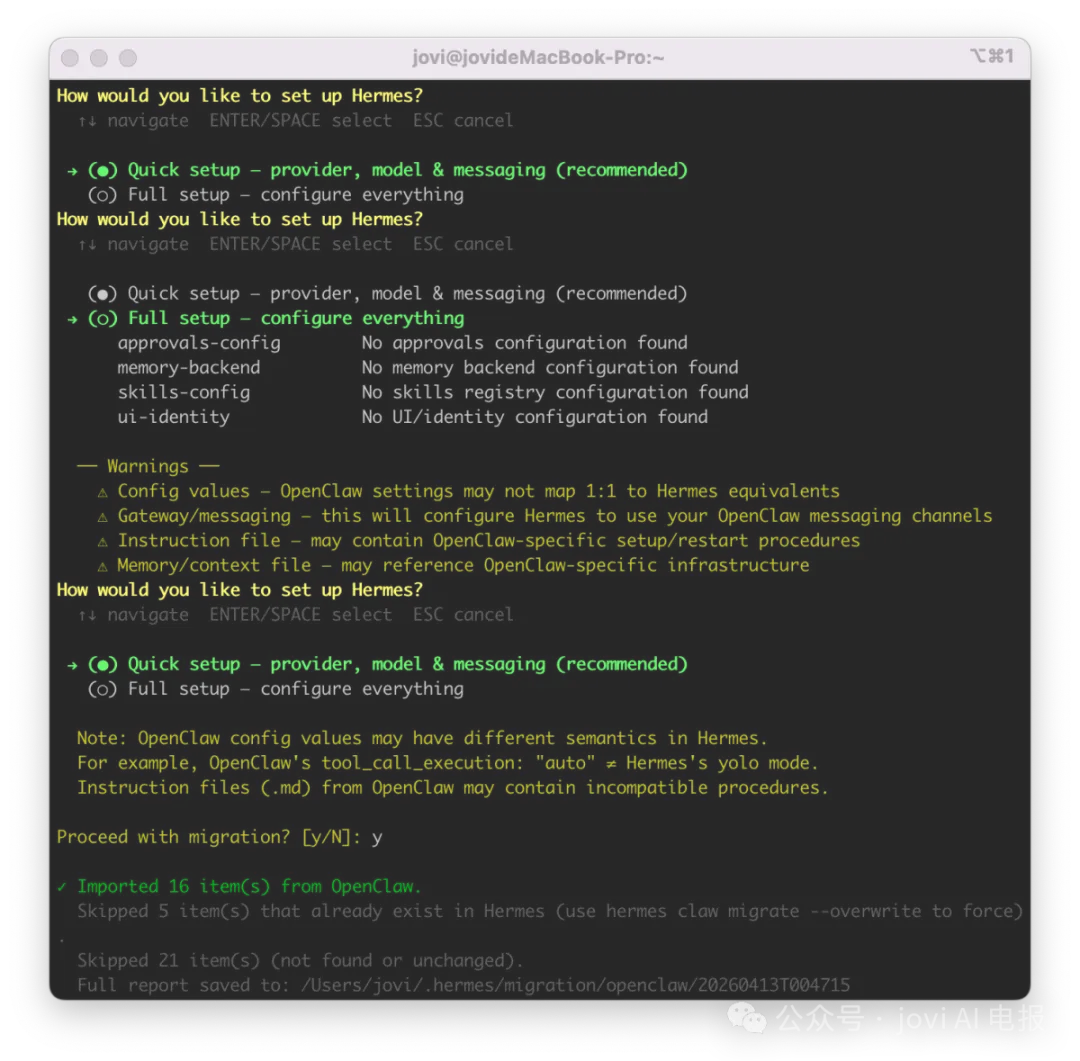Click the "Instruction files (.md) from OpenClaw" line
Viewport: 1080px width, 1061px height.
pos(453,789)
